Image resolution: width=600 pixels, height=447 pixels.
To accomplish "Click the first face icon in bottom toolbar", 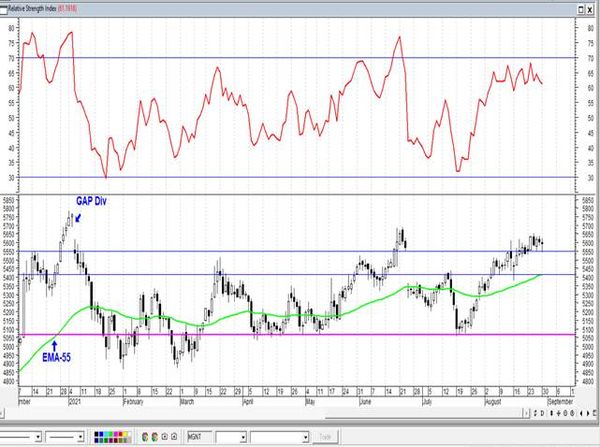I will point(145,437).
